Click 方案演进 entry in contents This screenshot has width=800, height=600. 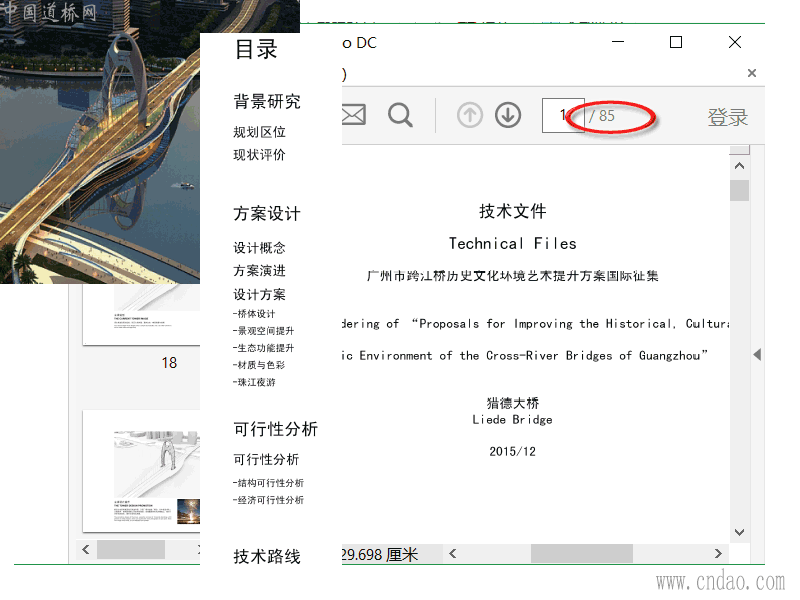pyautogui.click(x=259, y=271)
